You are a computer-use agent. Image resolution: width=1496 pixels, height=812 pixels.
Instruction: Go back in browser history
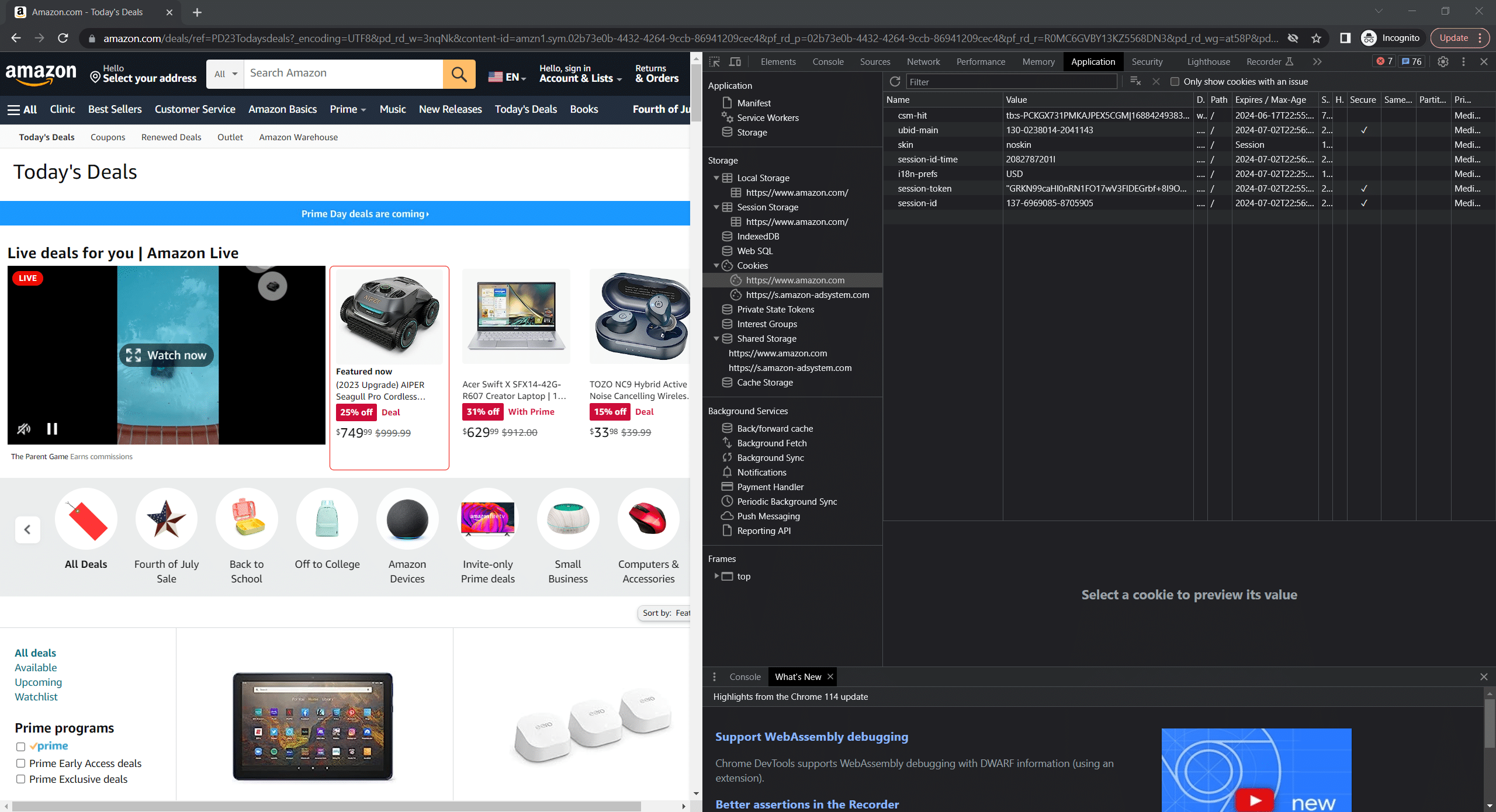[16, 38]
